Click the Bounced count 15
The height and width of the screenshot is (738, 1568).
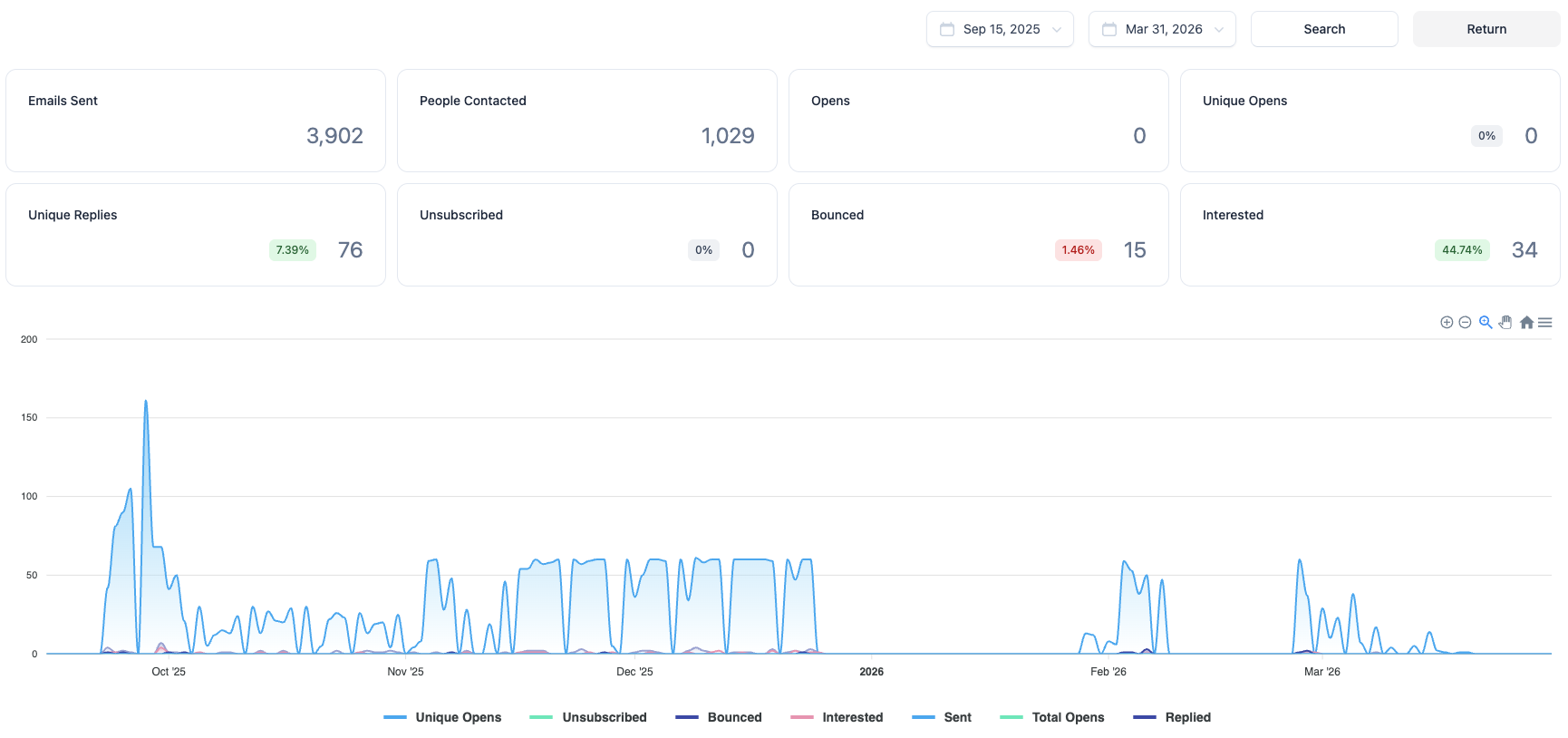[1135, 250]
